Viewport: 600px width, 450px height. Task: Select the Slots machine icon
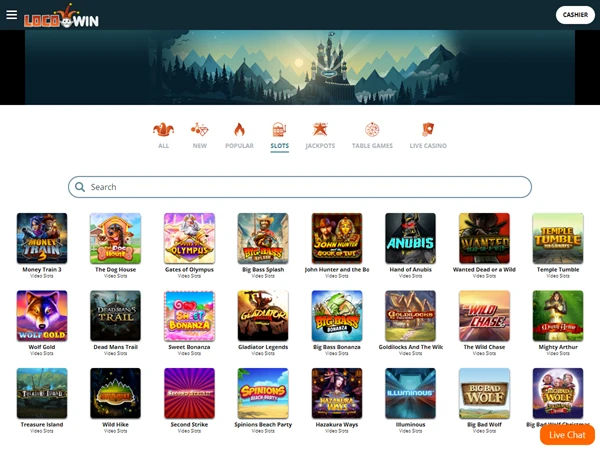coord(280,130)
